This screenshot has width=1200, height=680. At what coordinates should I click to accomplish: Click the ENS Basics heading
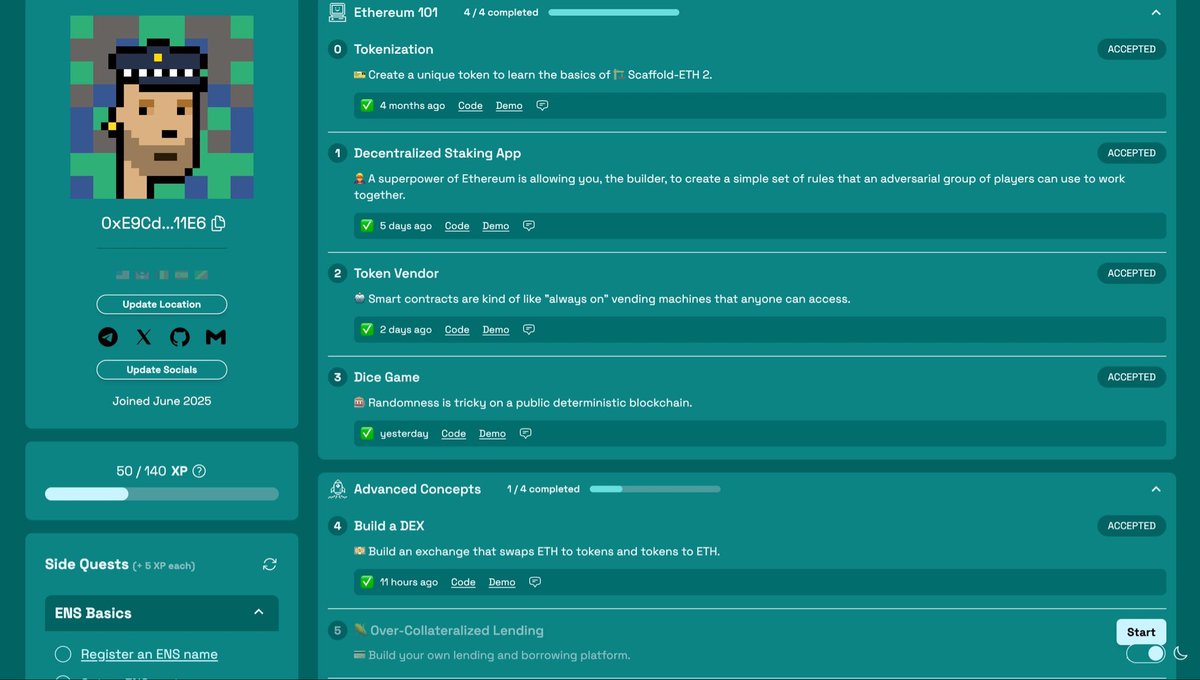tap(93, 613)
